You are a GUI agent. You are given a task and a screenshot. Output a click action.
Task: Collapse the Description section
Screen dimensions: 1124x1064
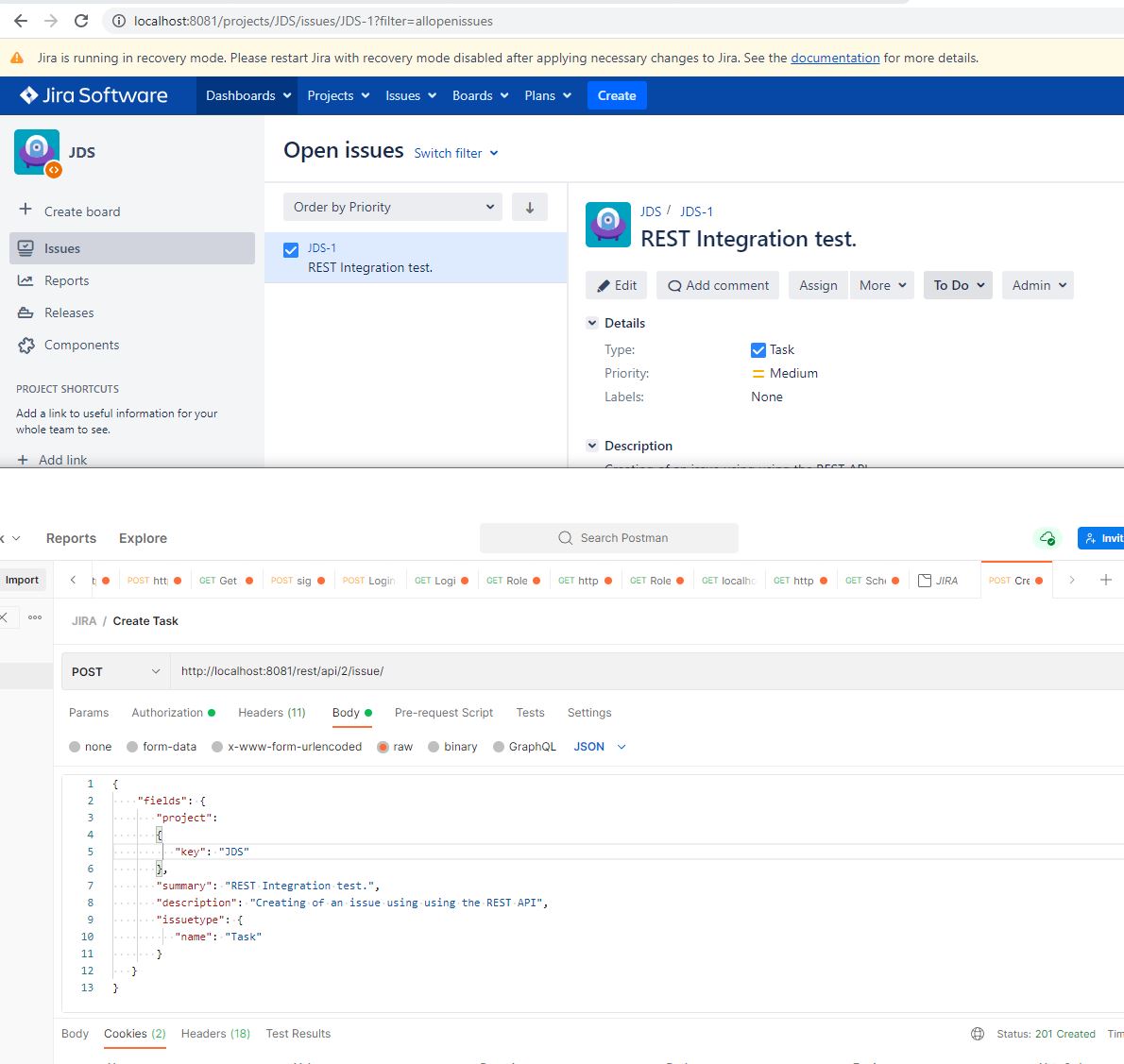592,445
